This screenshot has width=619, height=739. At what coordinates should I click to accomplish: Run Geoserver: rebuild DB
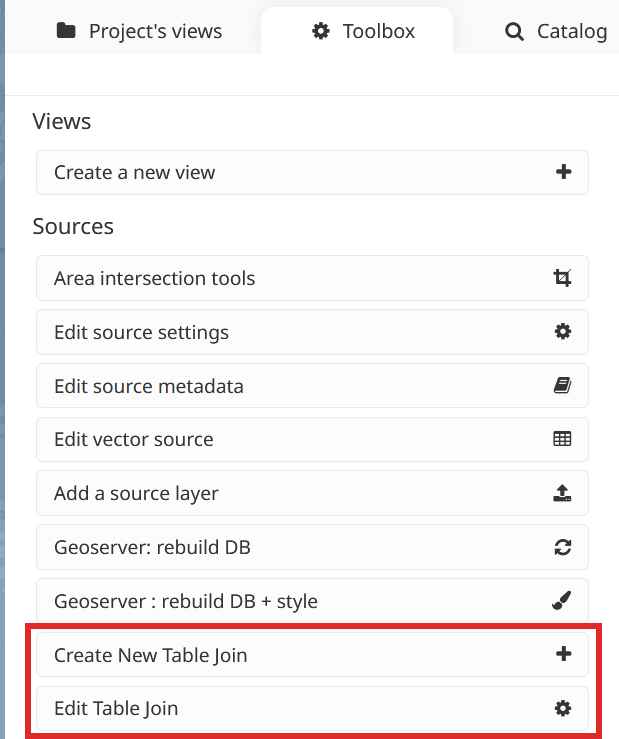tap(152, 547)
